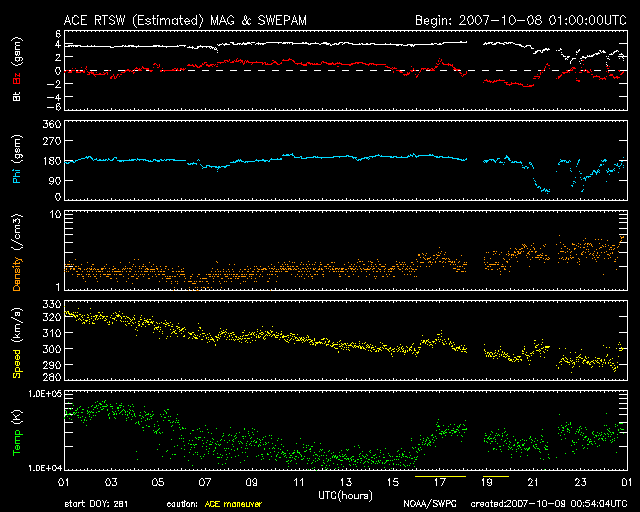Click the short yellow maneuver bar near hour 19
Viewport: 640px width, 512px height.
496,476
